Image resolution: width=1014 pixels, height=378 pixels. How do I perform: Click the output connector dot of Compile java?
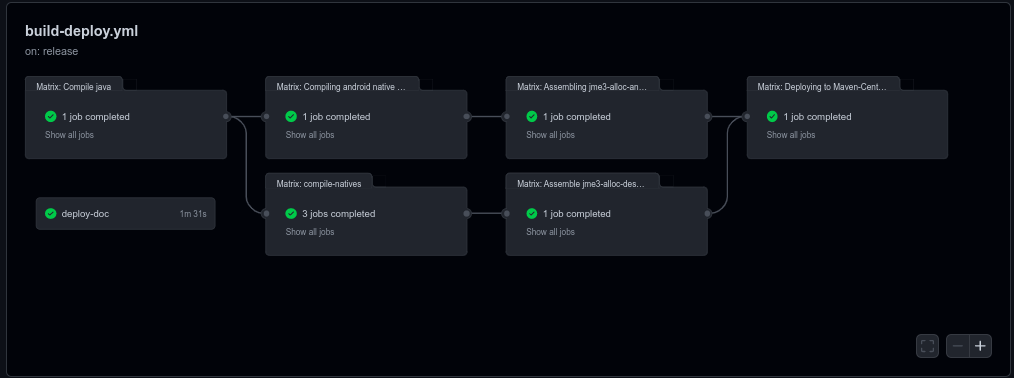tap(226, 116)
